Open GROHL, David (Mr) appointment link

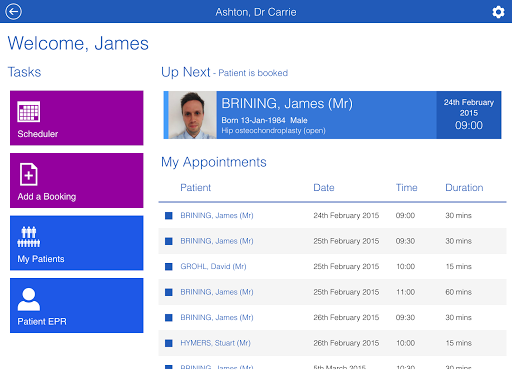point(213,267)
